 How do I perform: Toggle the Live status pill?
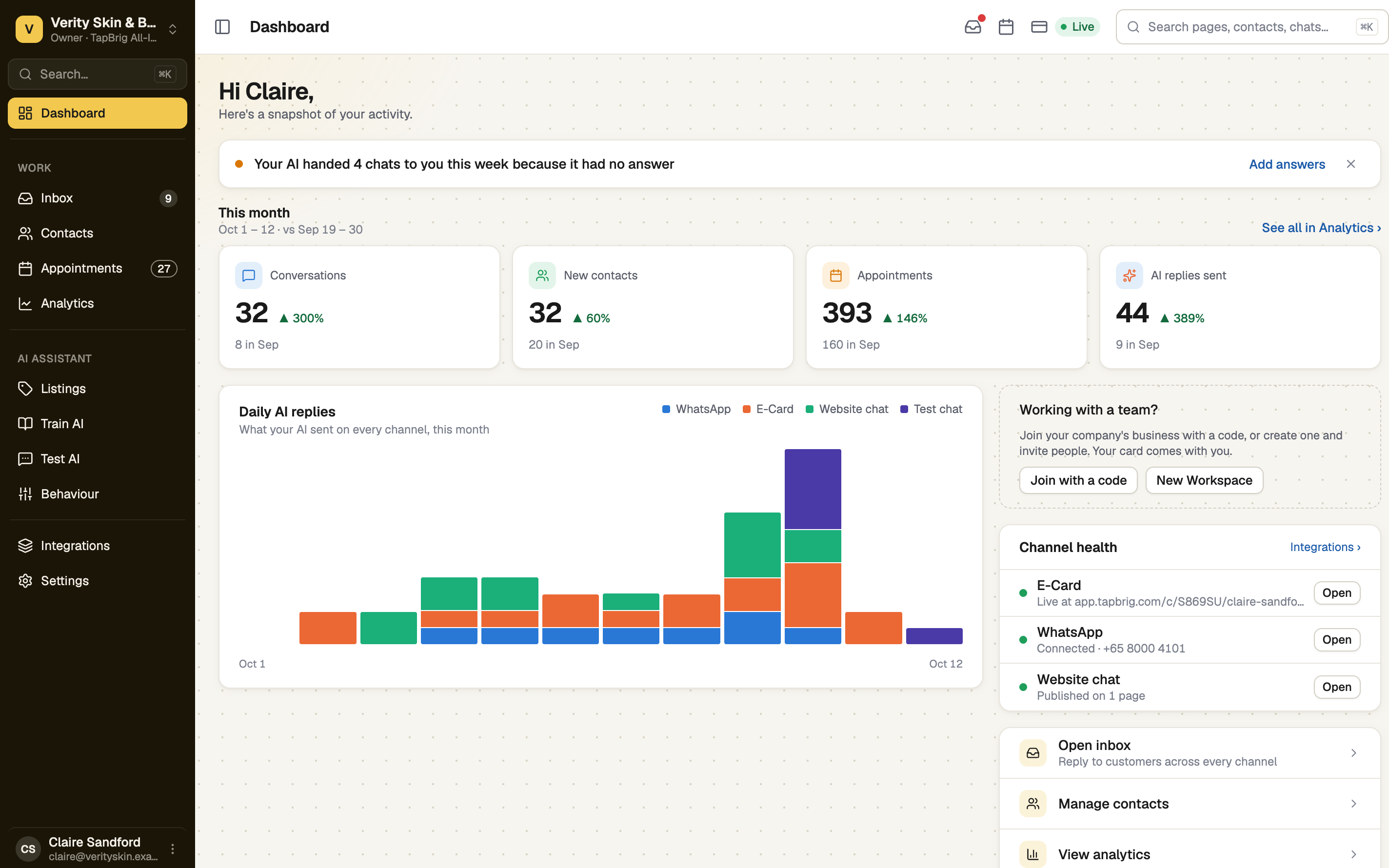pos(1077,27)
